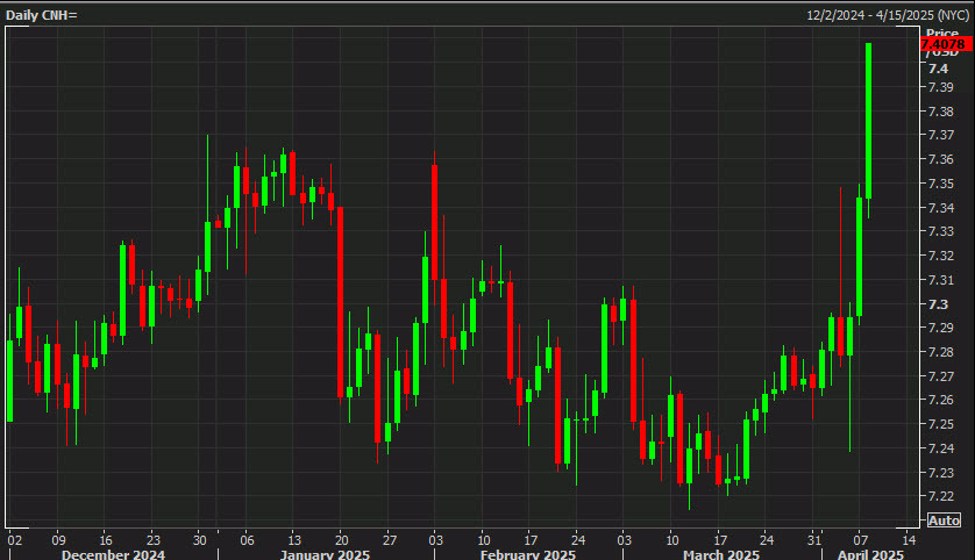975x560 pixels.
Task: Click the 7.25 price axis label
Action: point(940,424)
